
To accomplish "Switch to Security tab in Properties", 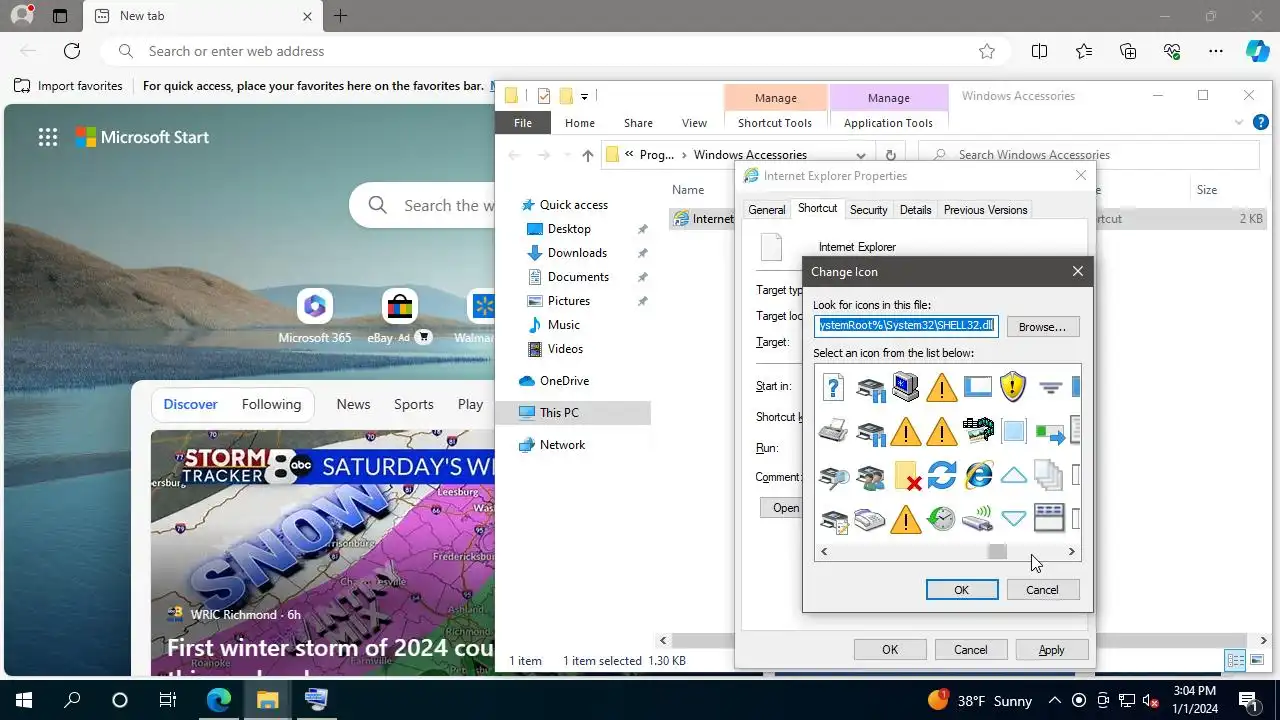I will click(x=868, y=210).
